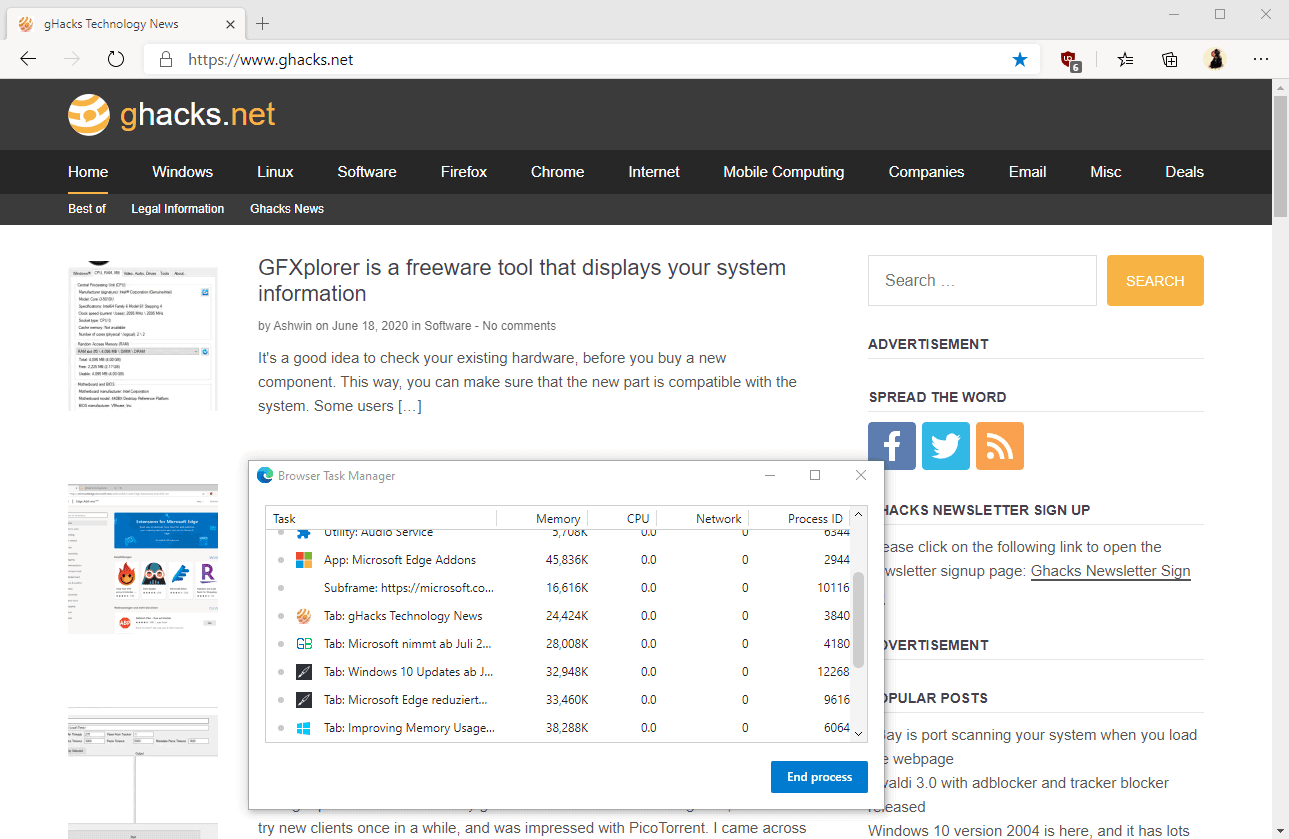Open the Collections icon

tap(1170, 59)
